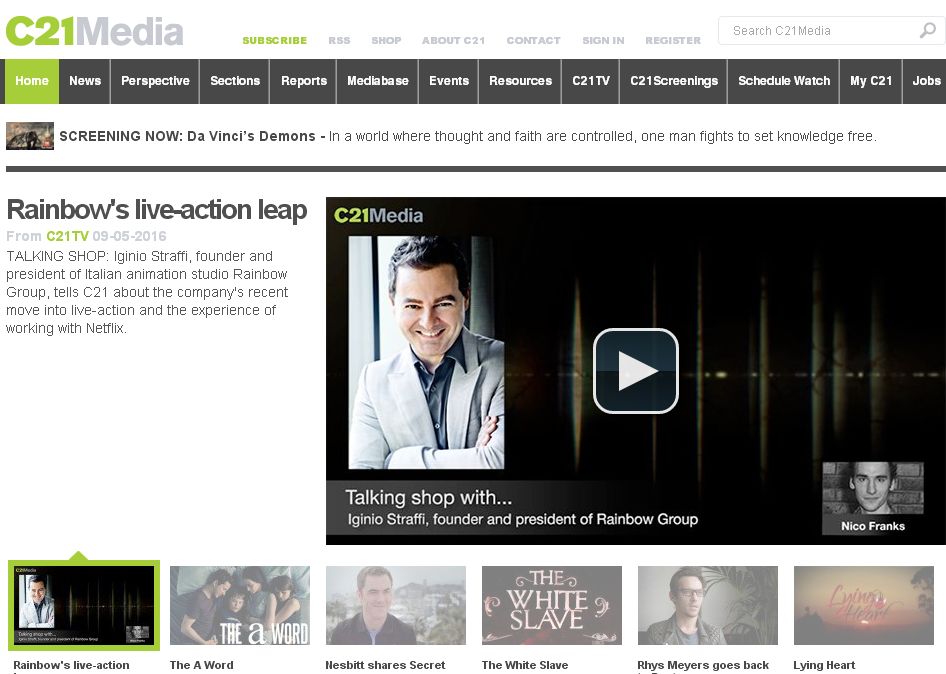Select My C21 in the navigation

click(871, 81)
